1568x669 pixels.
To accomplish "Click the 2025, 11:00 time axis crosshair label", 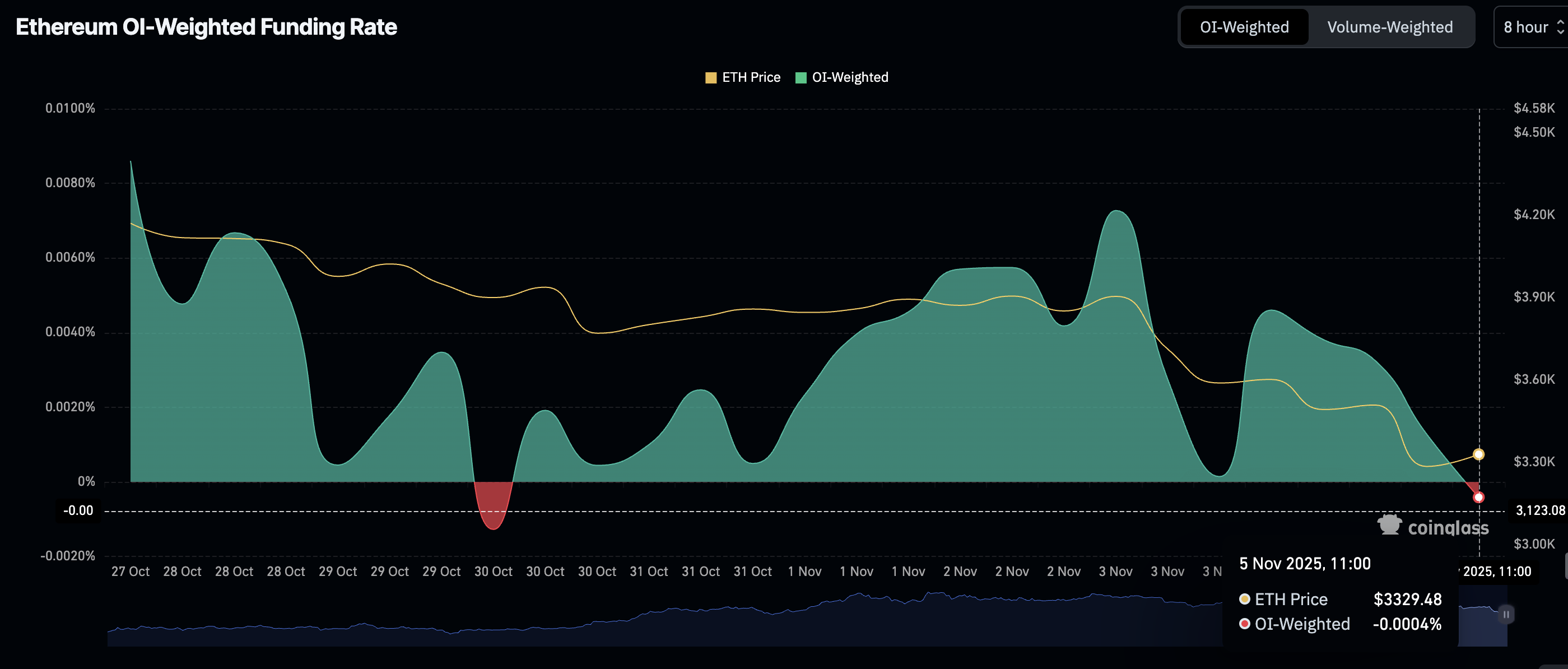I will click(x=1497, y=571).
